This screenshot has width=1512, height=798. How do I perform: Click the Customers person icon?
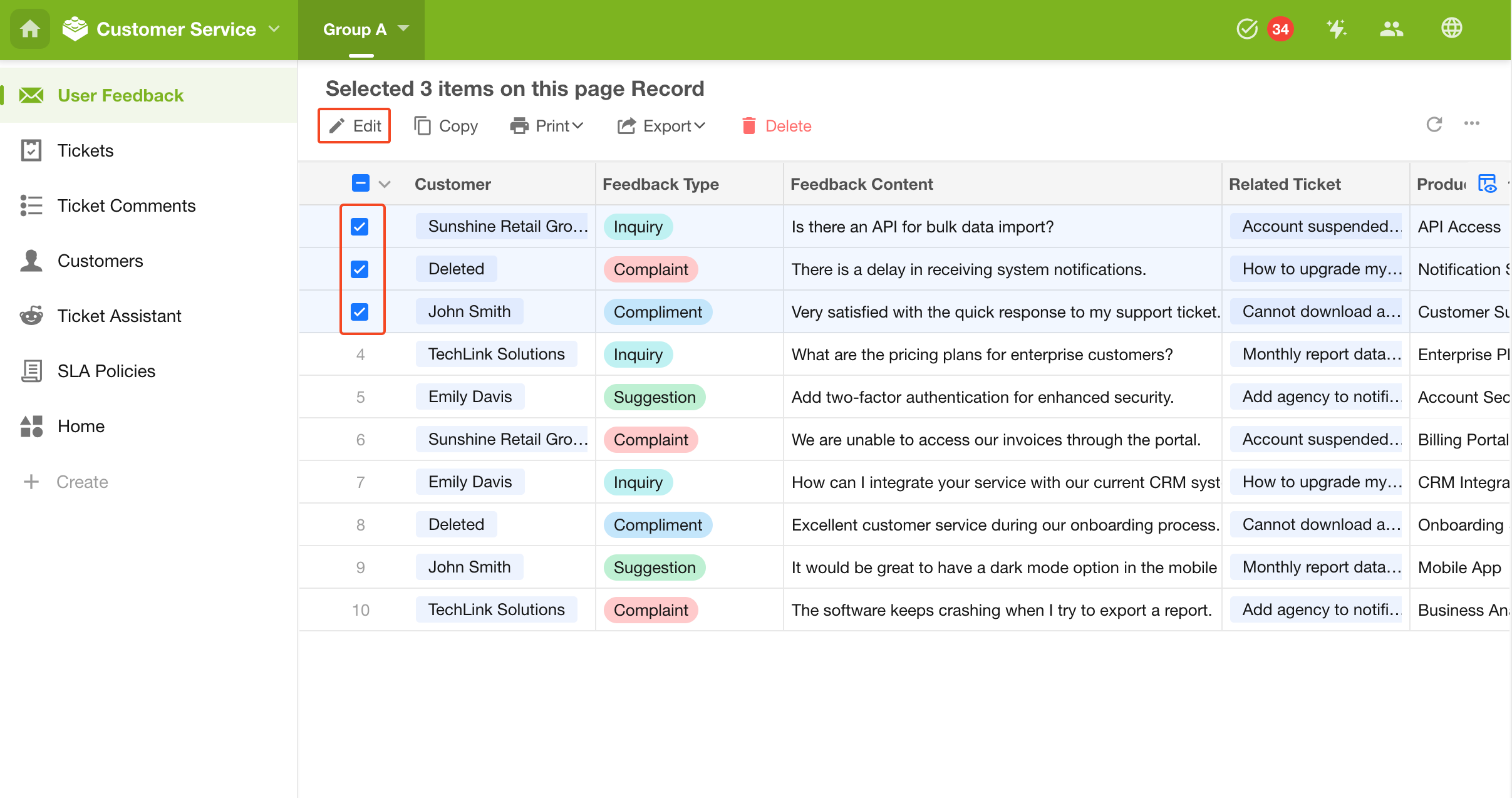[31, 261]
